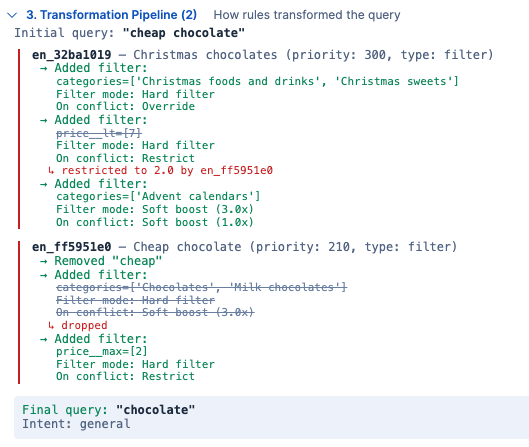Click 'Filter mode: Soft boost (3.0x)' line
529x447 pixels.
point(155,209)
